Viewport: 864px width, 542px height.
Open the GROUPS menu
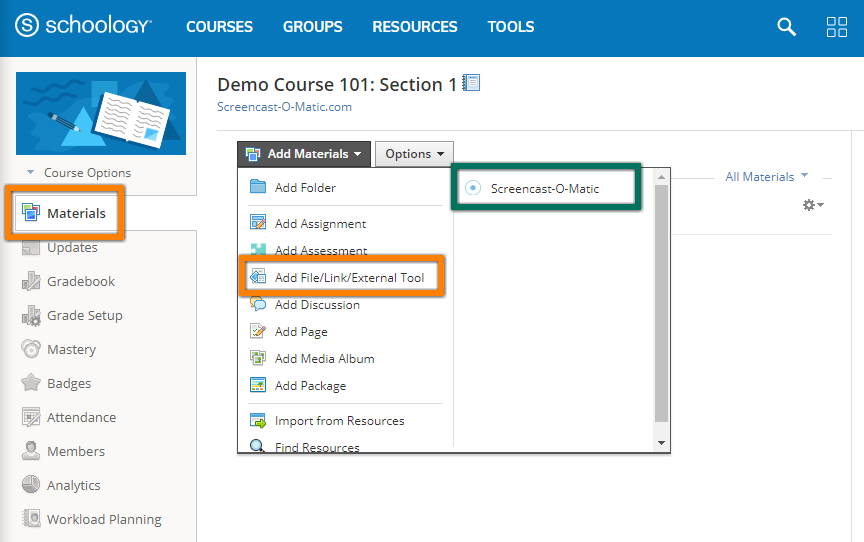tap(312, 26)
